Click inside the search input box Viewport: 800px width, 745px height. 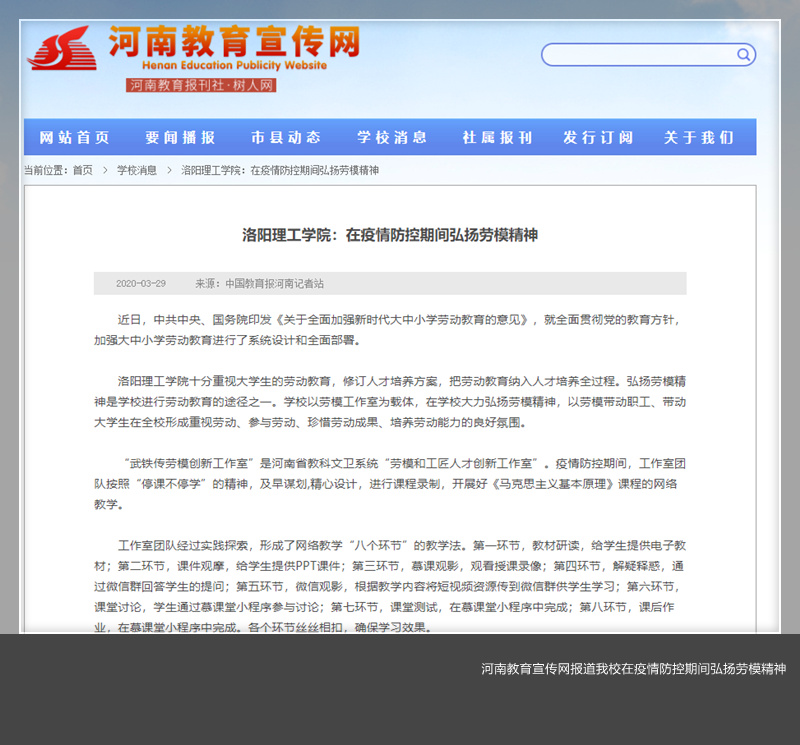[x=638, y=55]
